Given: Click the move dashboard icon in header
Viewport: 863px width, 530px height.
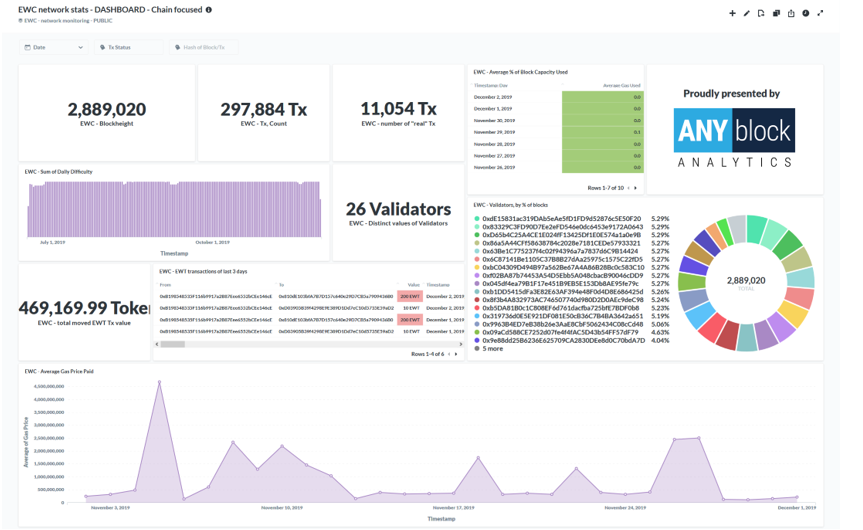Looking at the screenshot, I should (x=761, y=13).
